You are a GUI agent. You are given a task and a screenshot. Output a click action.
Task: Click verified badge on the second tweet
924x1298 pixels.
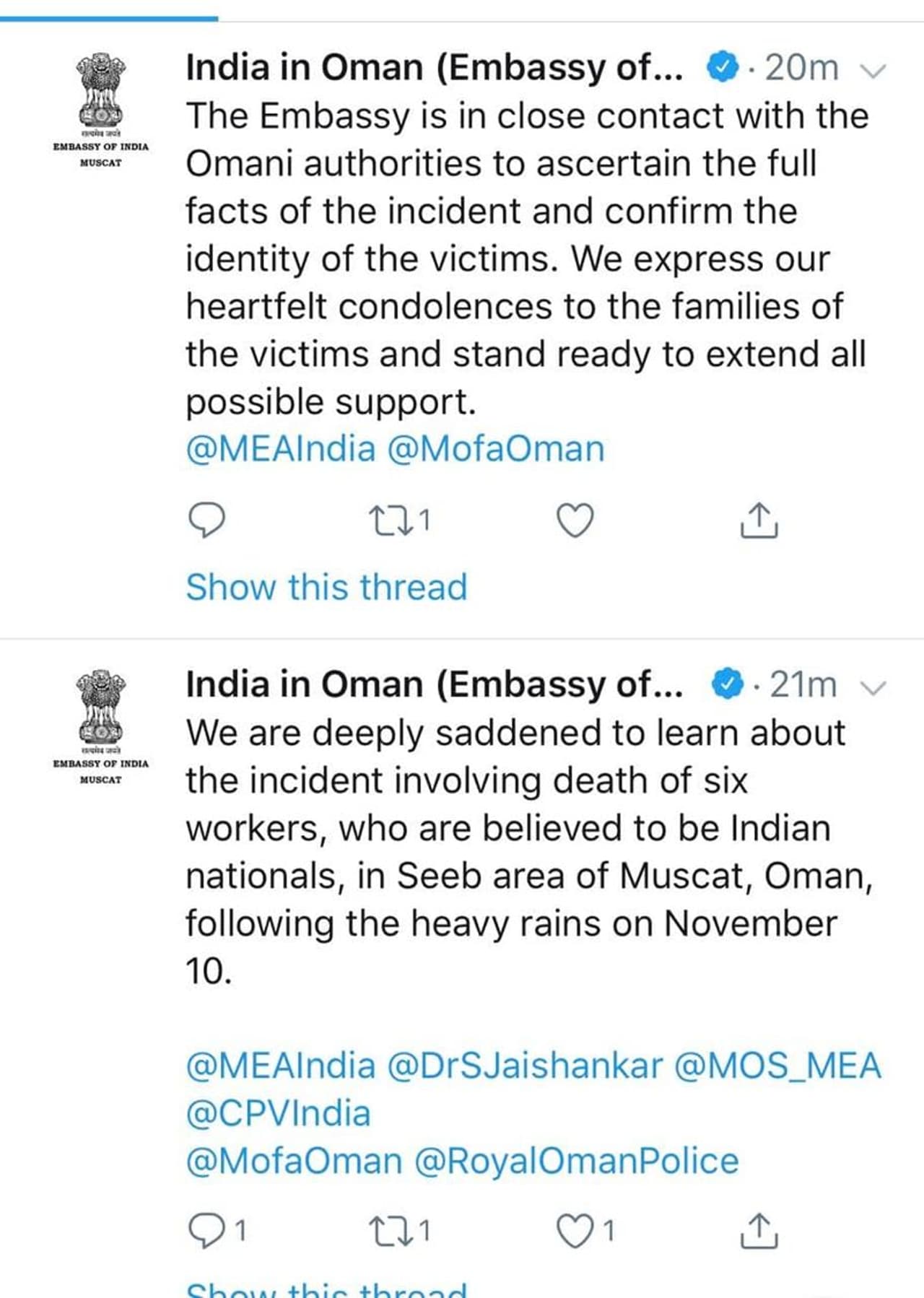[x=728, y=684]
